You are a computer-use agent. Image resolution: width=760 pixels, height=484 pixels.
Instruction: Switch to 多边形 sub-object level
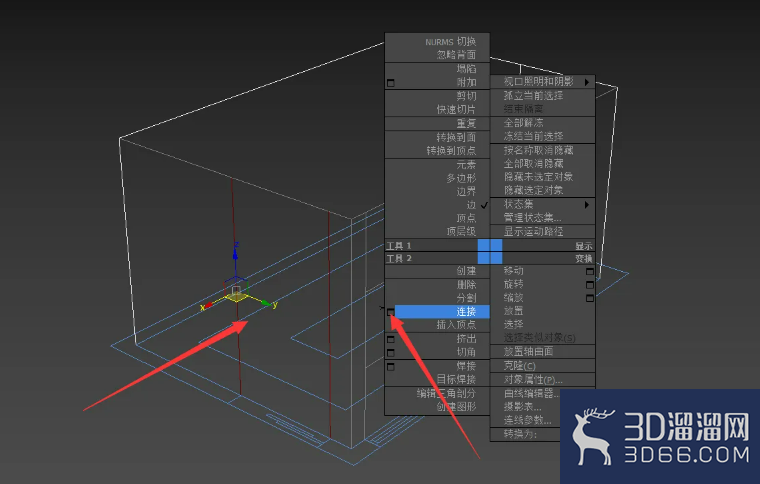pyautogui.click(x=461, y=178)
